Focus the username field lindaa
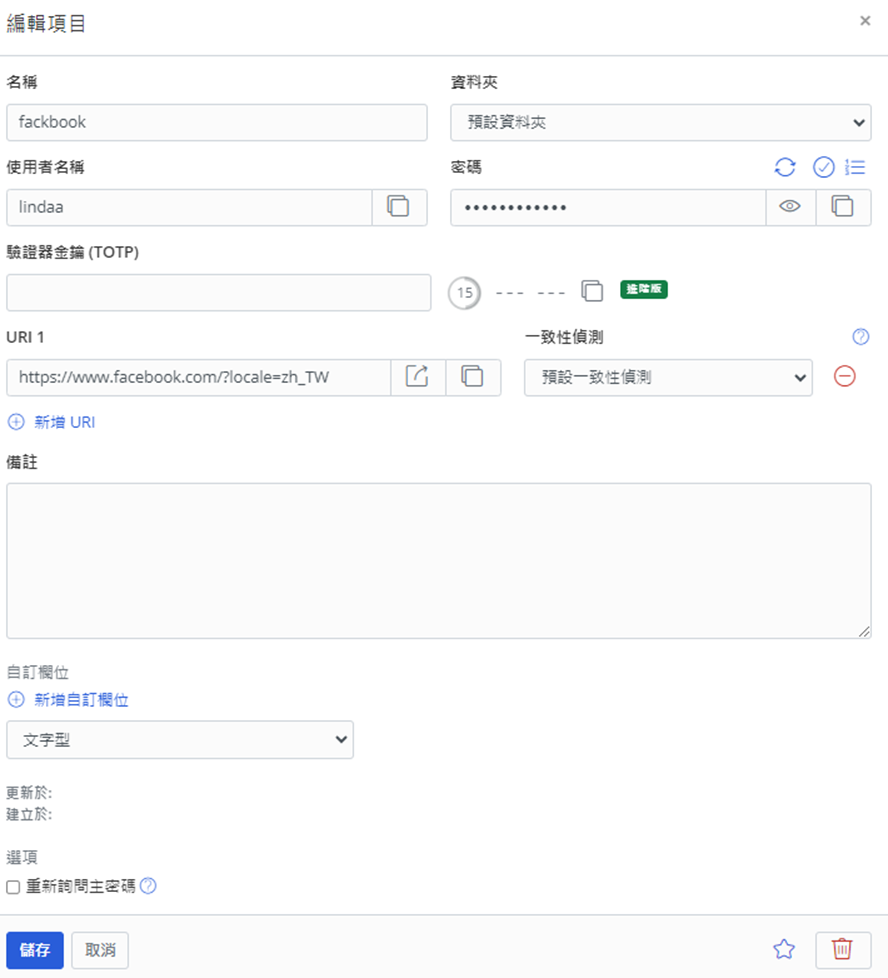888x978 pixels. coord(189,207)
